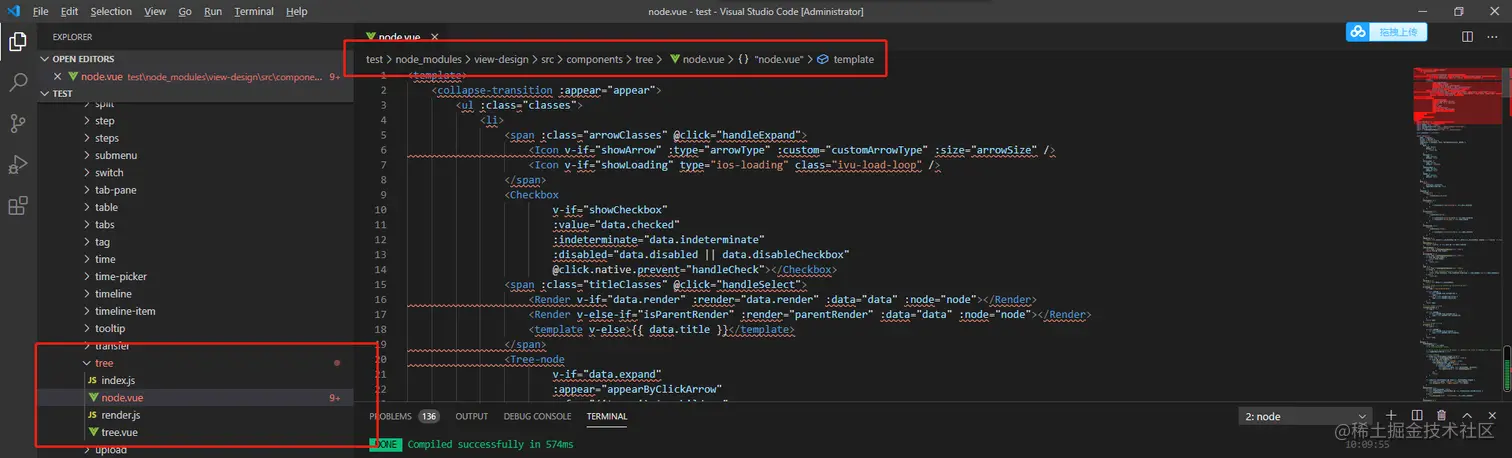Open tree.vue in the tree folder
The width and height of the screenshot is (1512, 458).
196,432
